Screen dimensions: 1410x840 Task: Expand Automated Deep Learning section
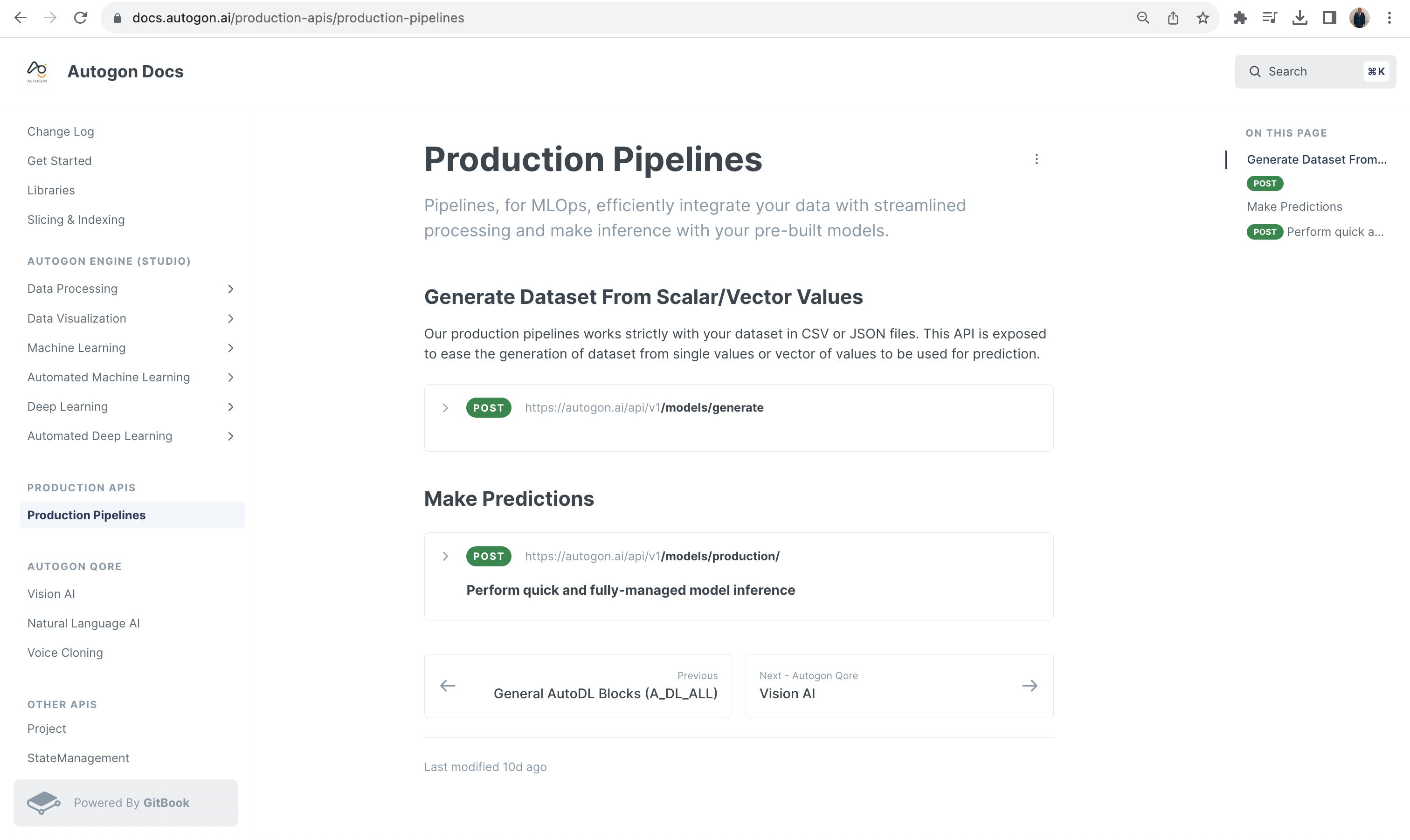(x=230, y=436)
